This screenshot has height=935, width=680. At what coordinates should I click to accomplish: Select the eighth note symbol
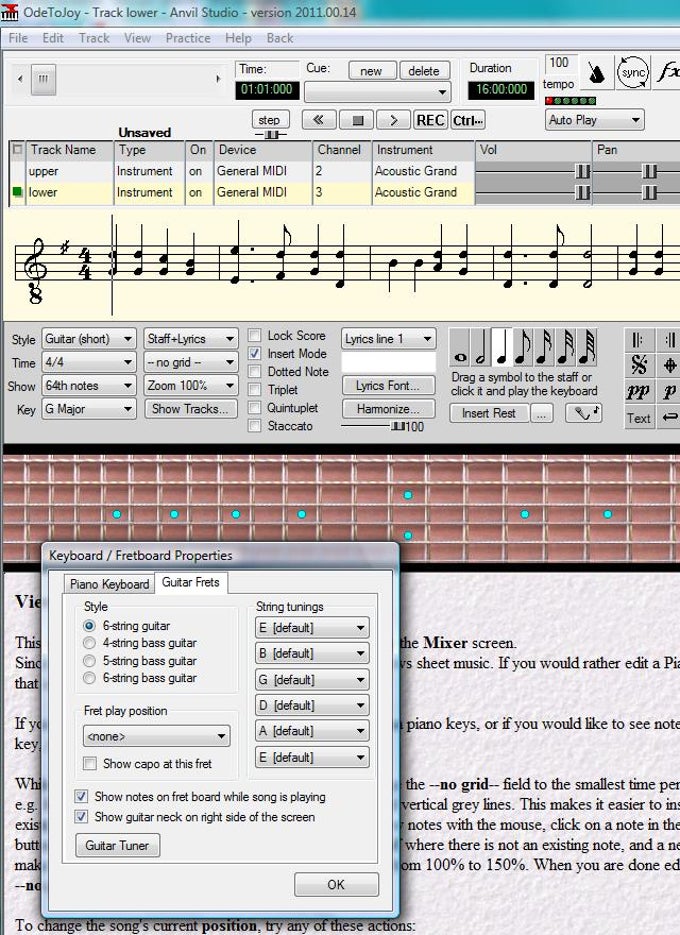[x=523, y=347]
